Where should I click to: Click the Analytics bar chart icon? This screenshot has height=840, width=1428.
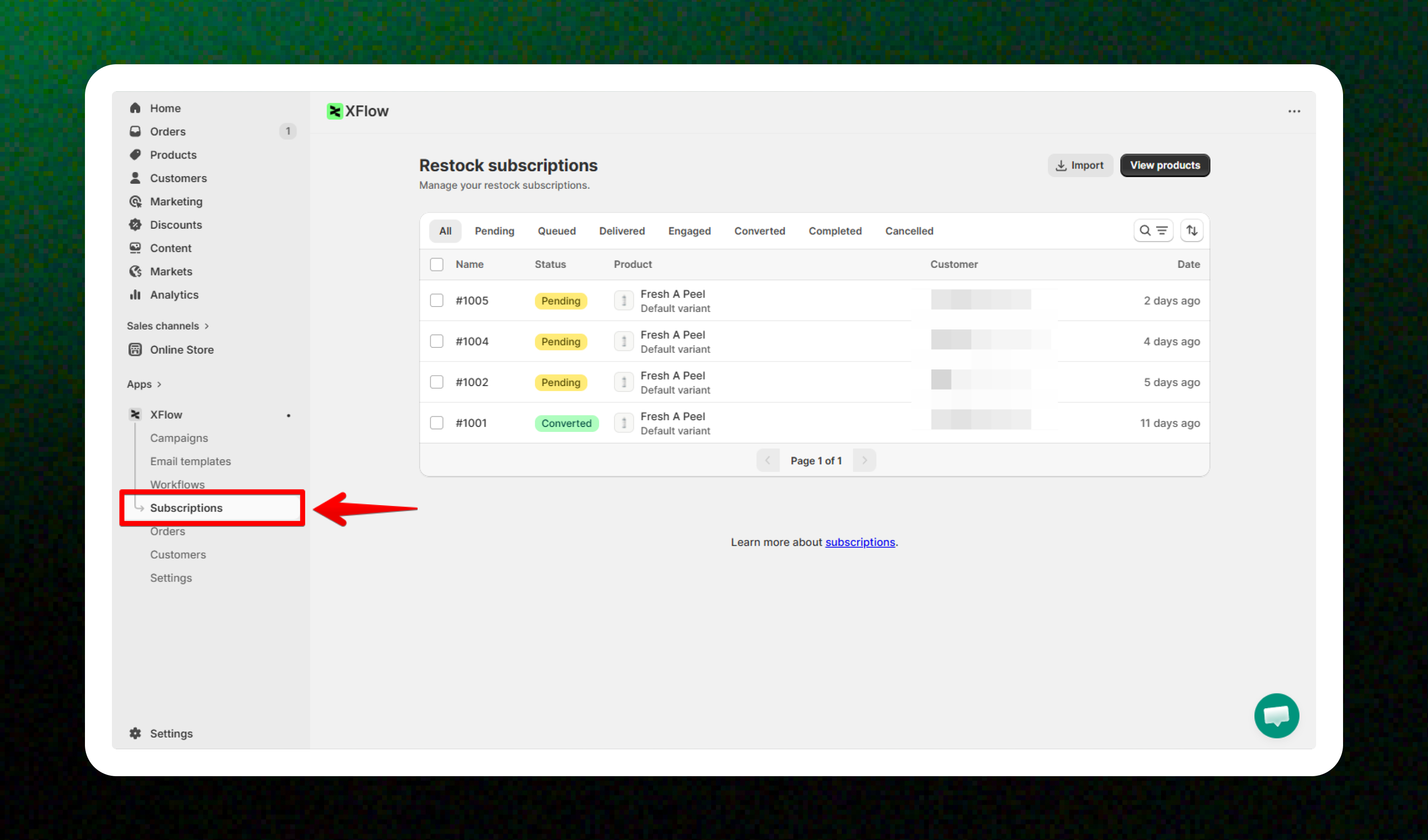tap(135, 295)
